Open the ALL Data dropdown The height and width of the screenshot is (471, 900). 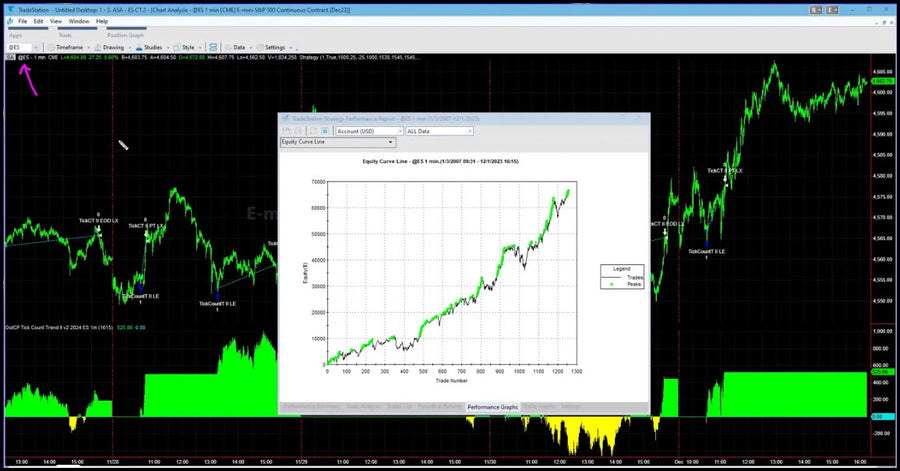(x=440, y=131)
